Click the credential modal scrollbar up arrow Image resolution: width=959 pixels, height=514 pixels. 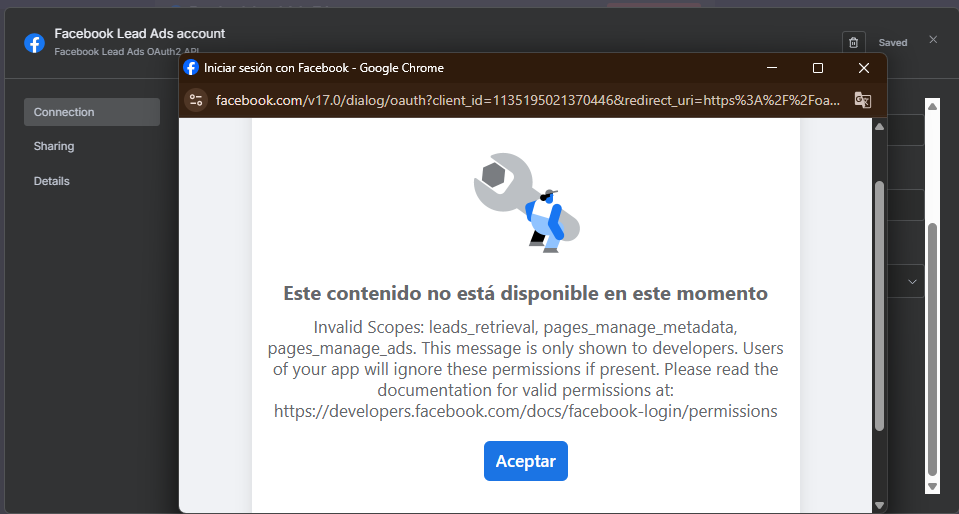(932, 106)
